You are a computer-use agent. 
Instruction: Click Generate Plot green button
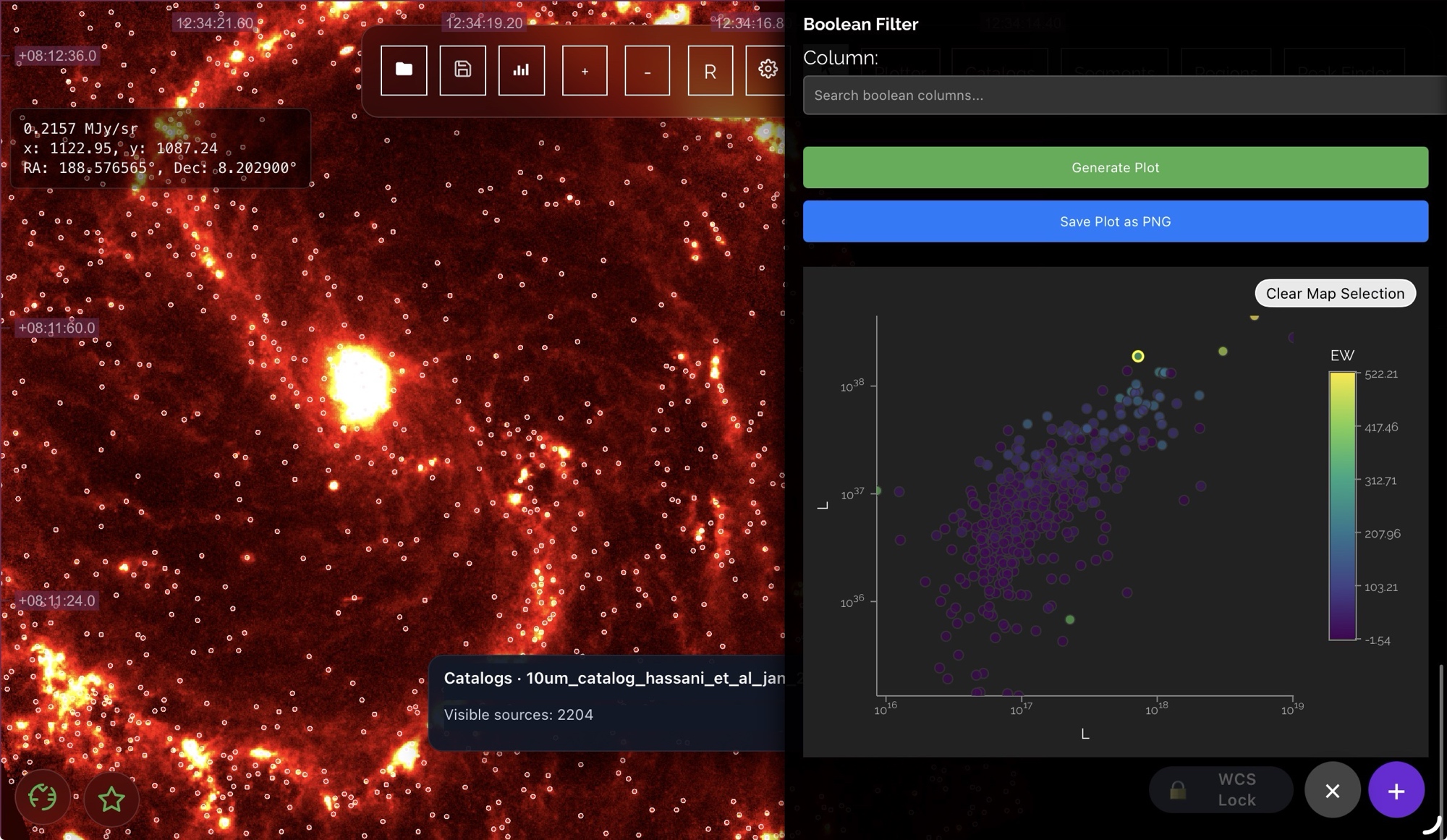[1115, 168]
